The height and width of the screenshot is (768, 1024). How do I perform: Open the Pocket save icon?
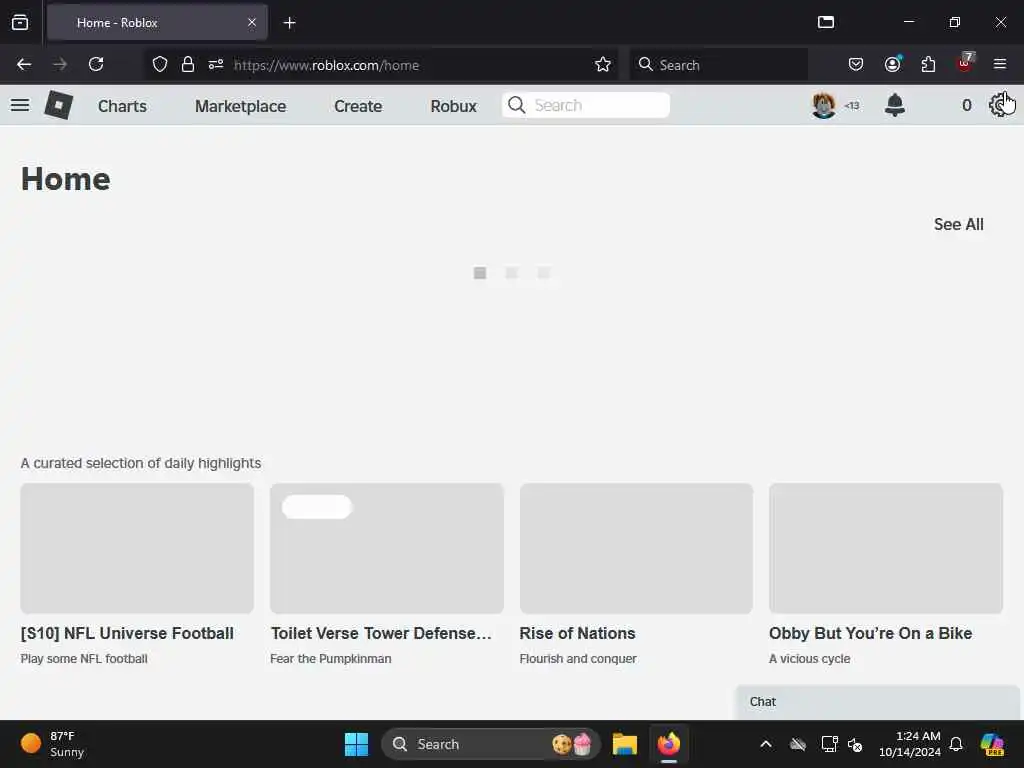[856, 65]
